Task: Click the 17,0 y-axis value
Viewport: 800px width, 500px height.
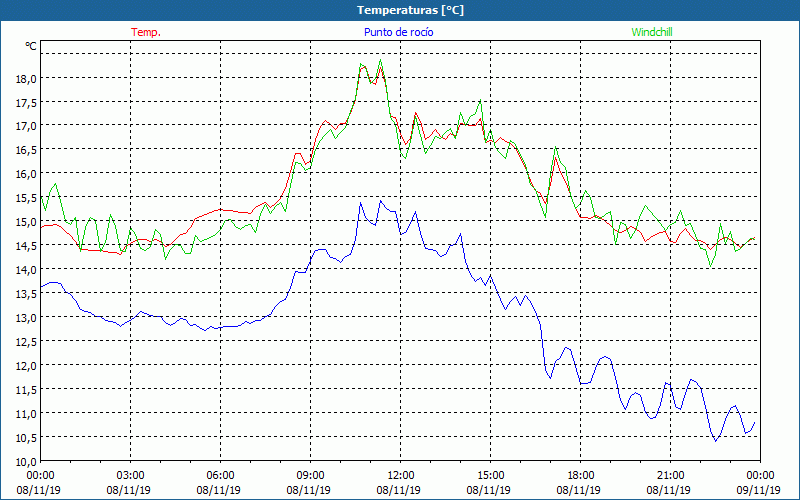Action: tap(27, 126)
